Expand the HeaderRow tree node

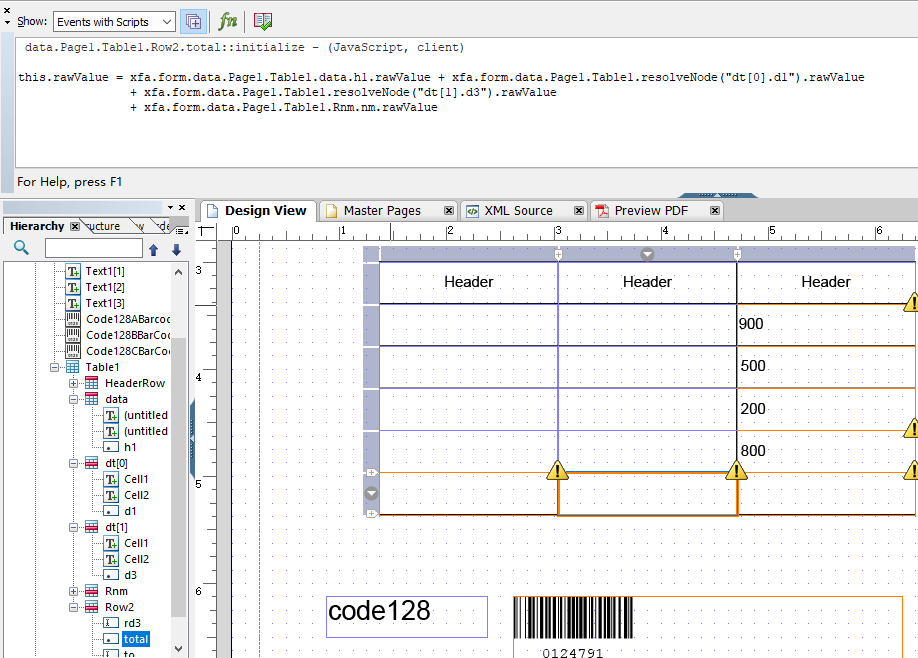(74, 383)
